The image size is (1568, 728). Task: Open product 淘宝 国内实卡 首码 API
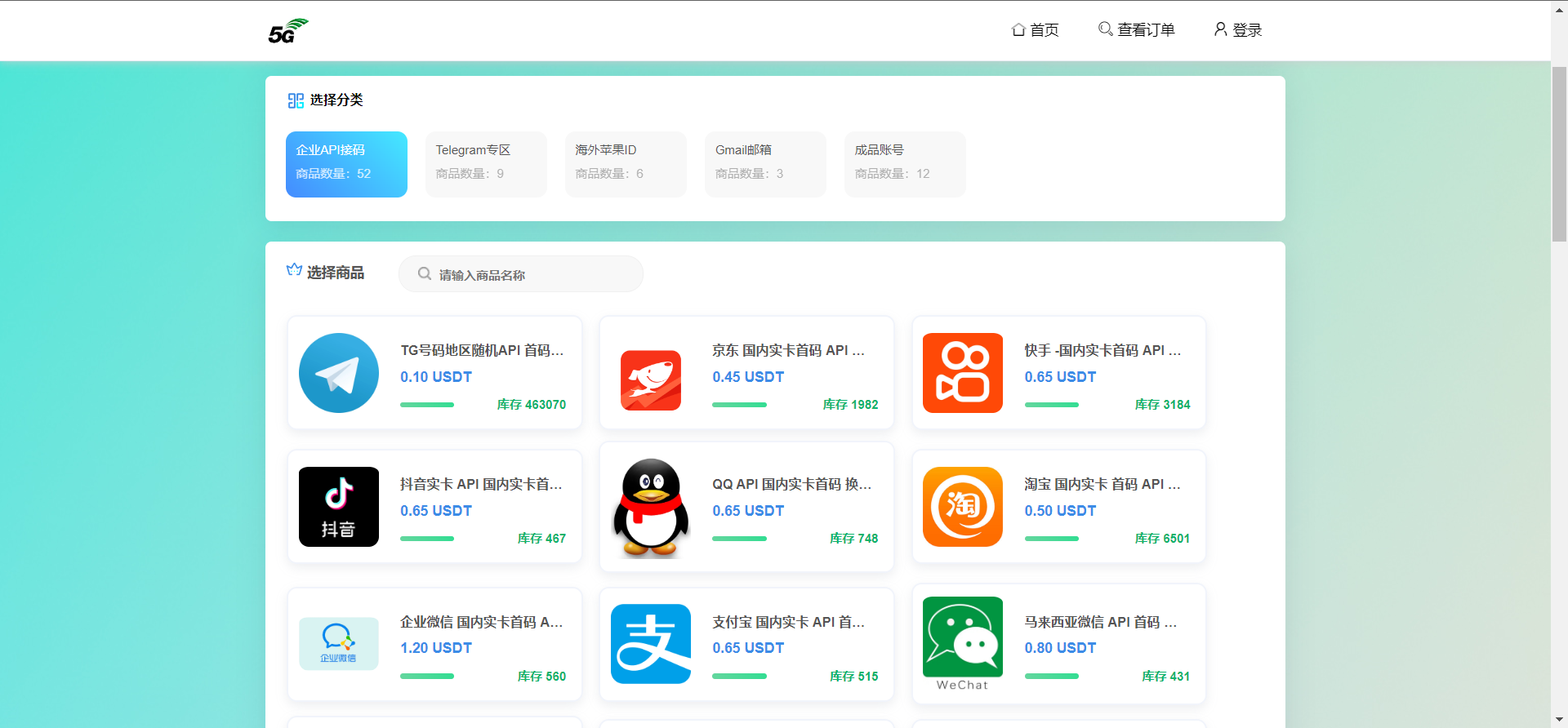pyautogui.click(x=1102, y=484)
